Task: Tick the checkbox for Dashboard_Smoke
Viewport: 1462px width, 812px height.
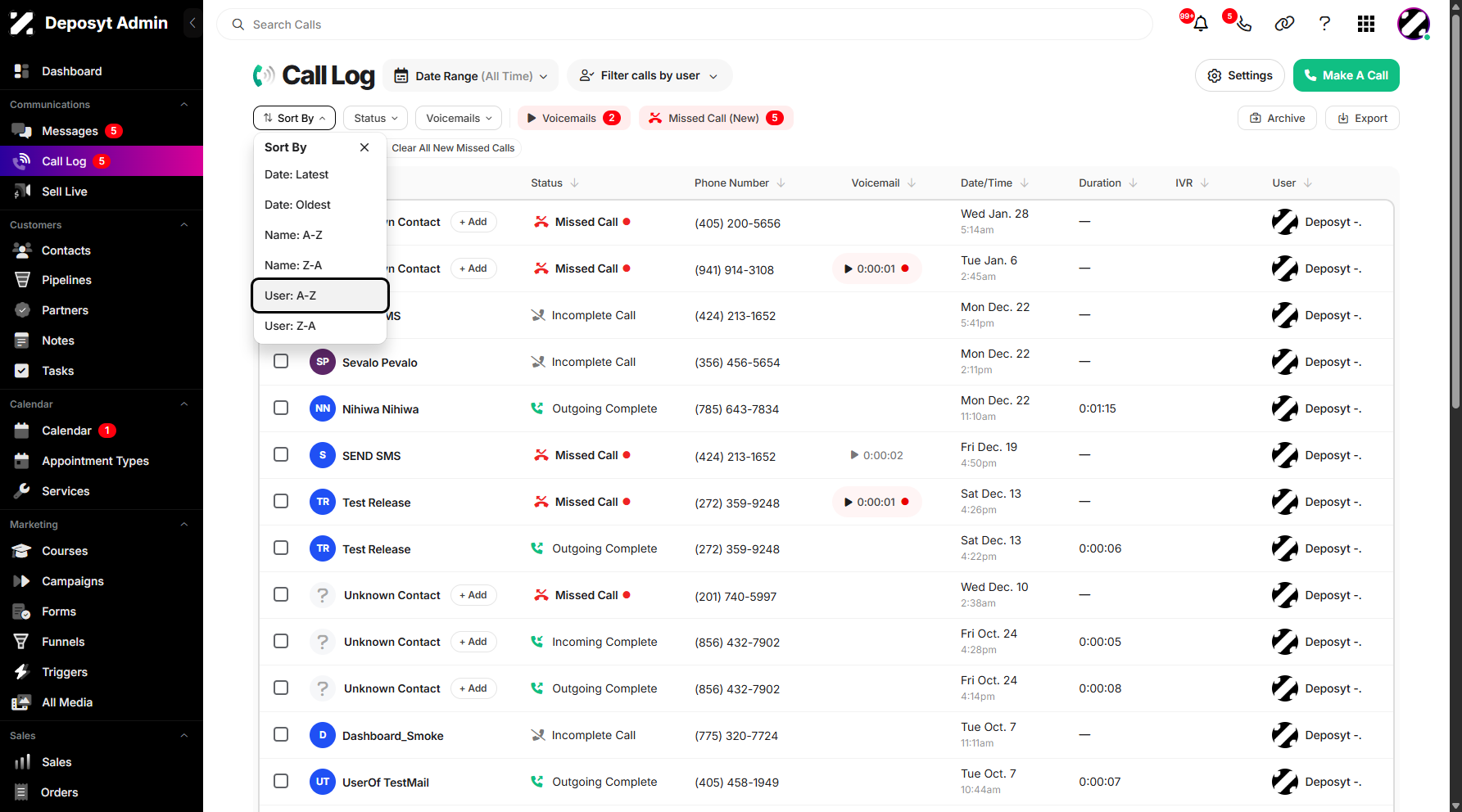Action: tap(281, 734)
